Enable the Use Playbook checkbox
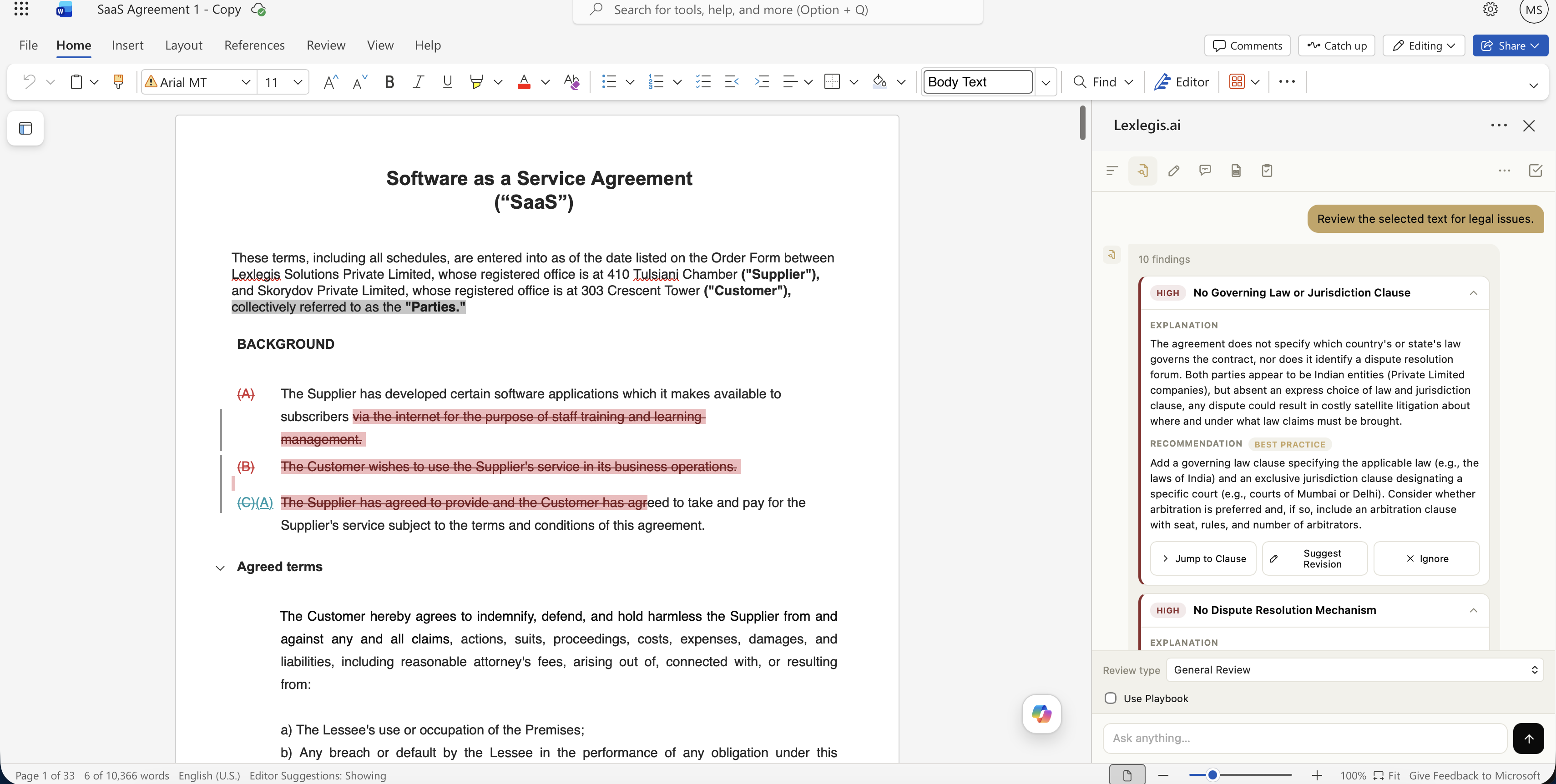The height and width of the screenshot is (784, 1556). pyautogui.click(x=1110, y=699)
